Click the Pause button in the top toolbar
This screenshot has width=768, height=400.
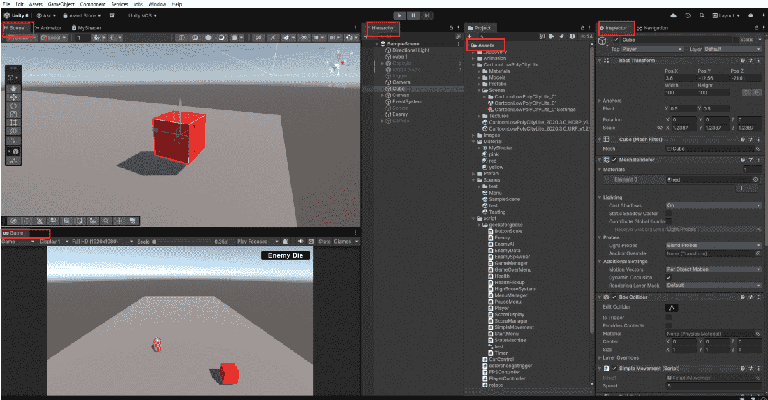pyautogui.click(x=413, y=16)
